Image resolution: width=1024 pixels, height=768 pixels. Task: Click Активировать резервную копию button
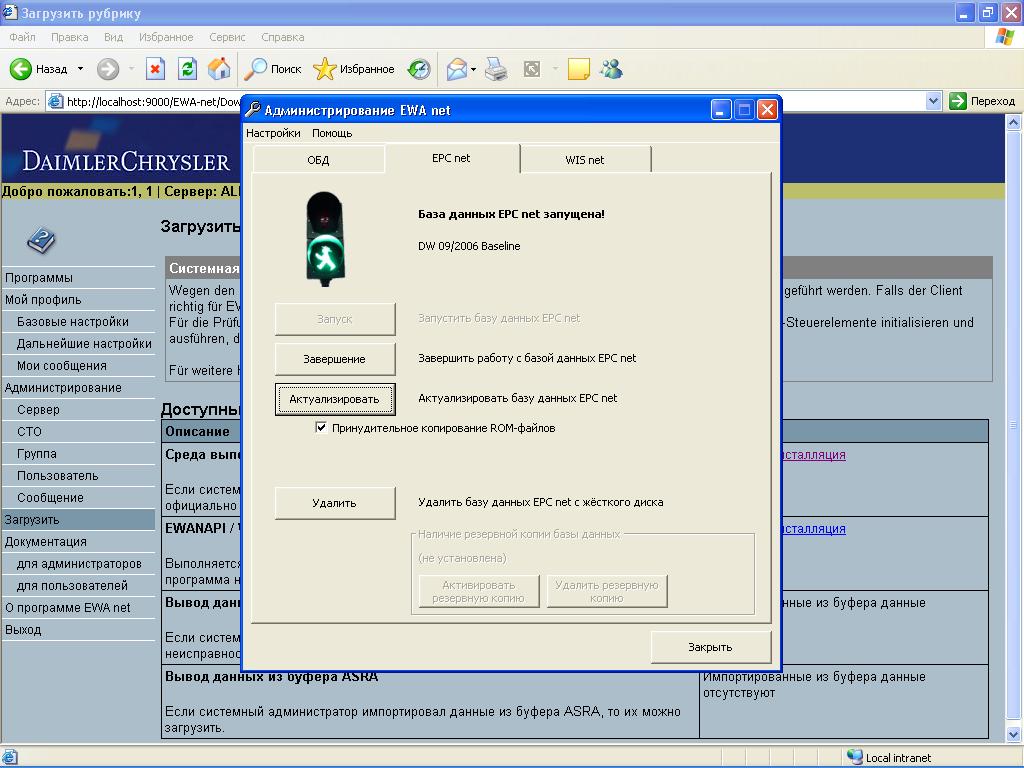479,591
